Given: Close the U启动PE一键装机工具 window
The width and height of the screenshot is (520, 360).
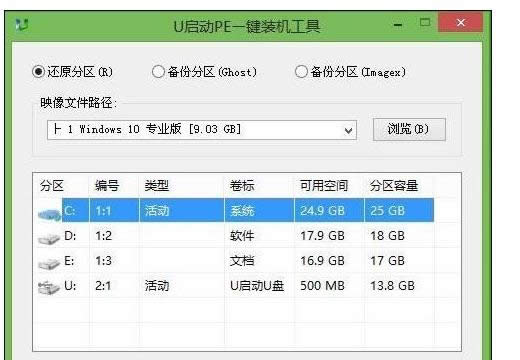Looking at the screenshot, I should pos(461,23).
